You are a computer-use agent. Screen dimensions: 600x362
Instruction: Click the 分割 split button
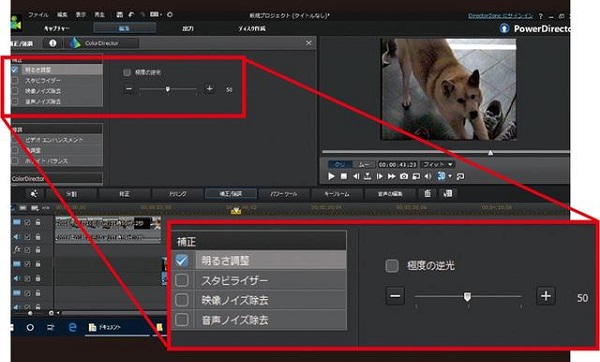pos(71,194)
